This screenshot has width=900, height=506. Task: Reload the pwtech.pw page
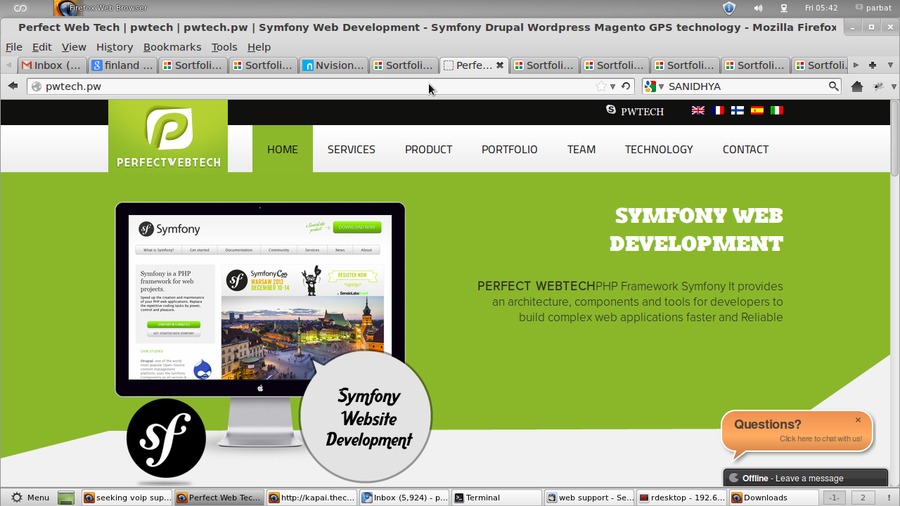[626, 86]
